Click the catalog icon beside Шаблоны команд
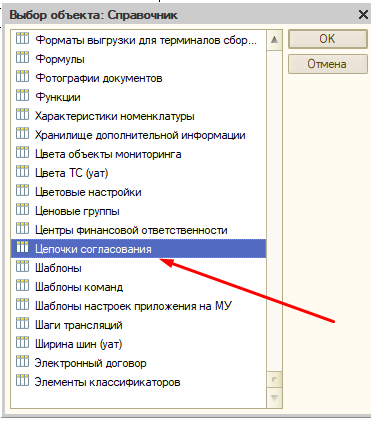 click(22, 285)
